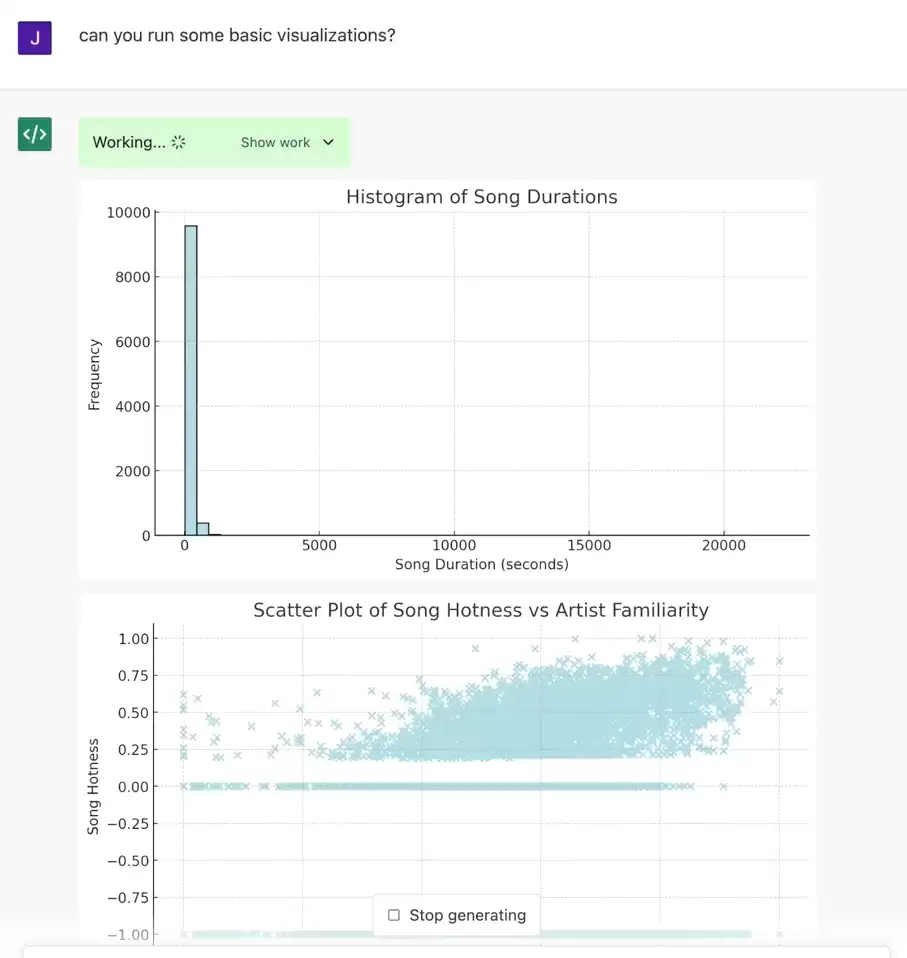Click the green Working status bar
907x958 pixels.
coord(214,142)
